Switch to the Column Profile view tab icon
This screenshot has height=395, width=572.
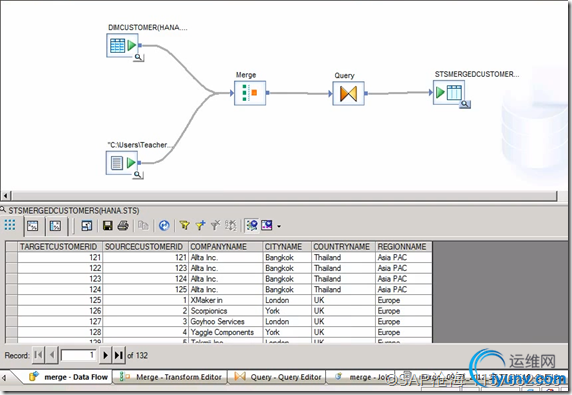[55, 226]
